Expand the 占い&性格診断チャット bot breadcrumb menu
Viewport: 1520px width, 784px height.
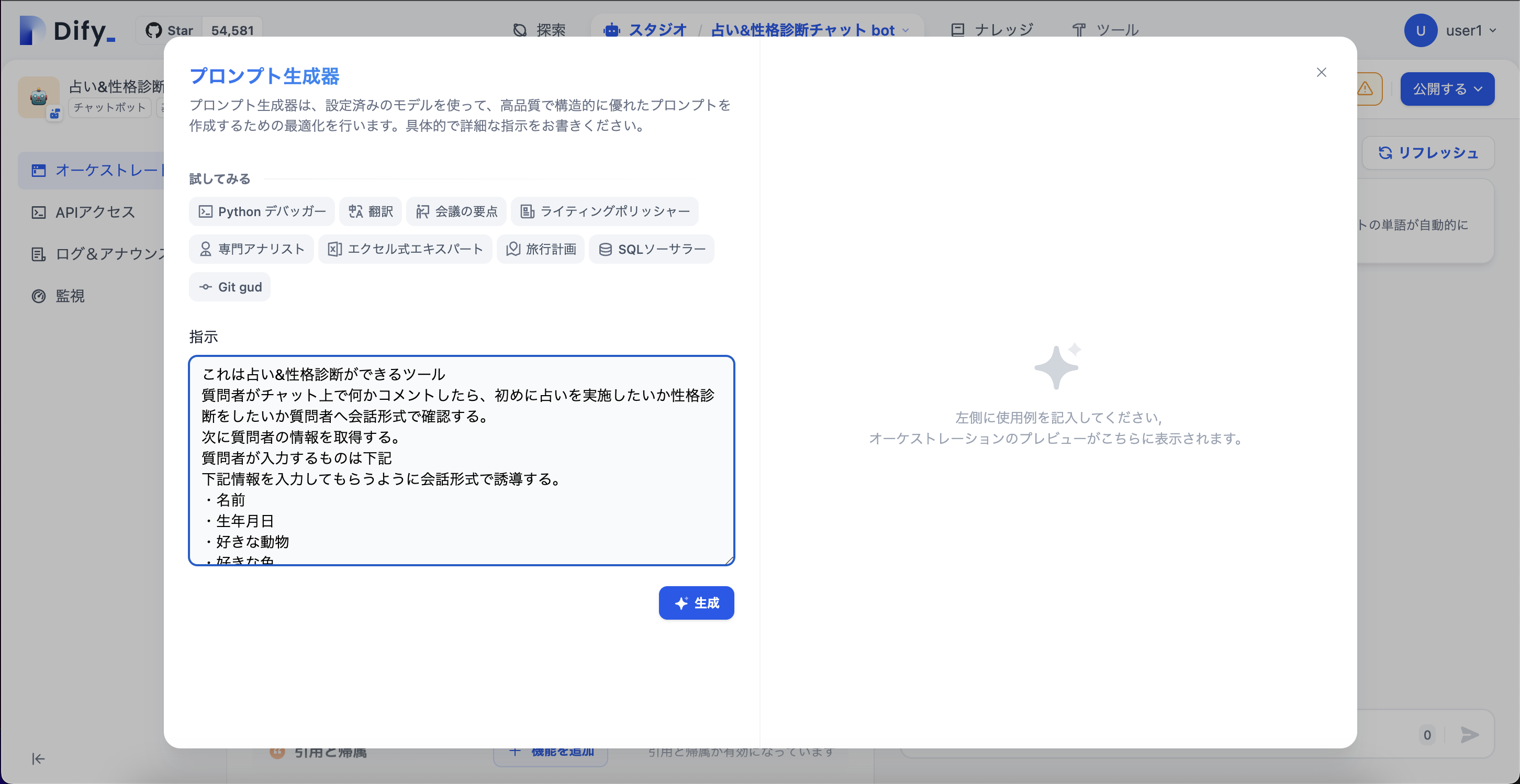pos(905,30)
